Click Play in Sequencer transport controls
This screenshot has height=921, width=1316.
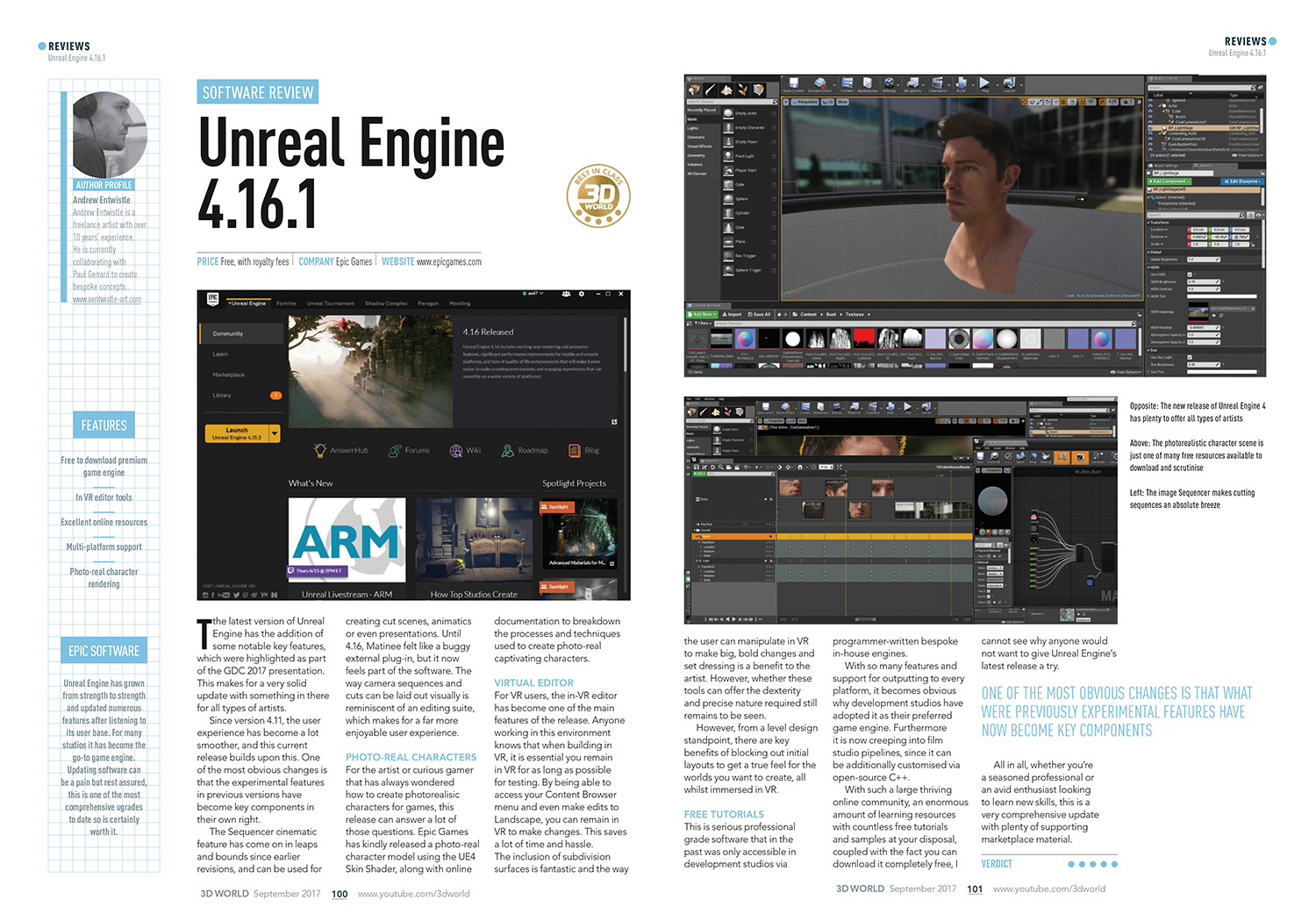click(733, 619)
